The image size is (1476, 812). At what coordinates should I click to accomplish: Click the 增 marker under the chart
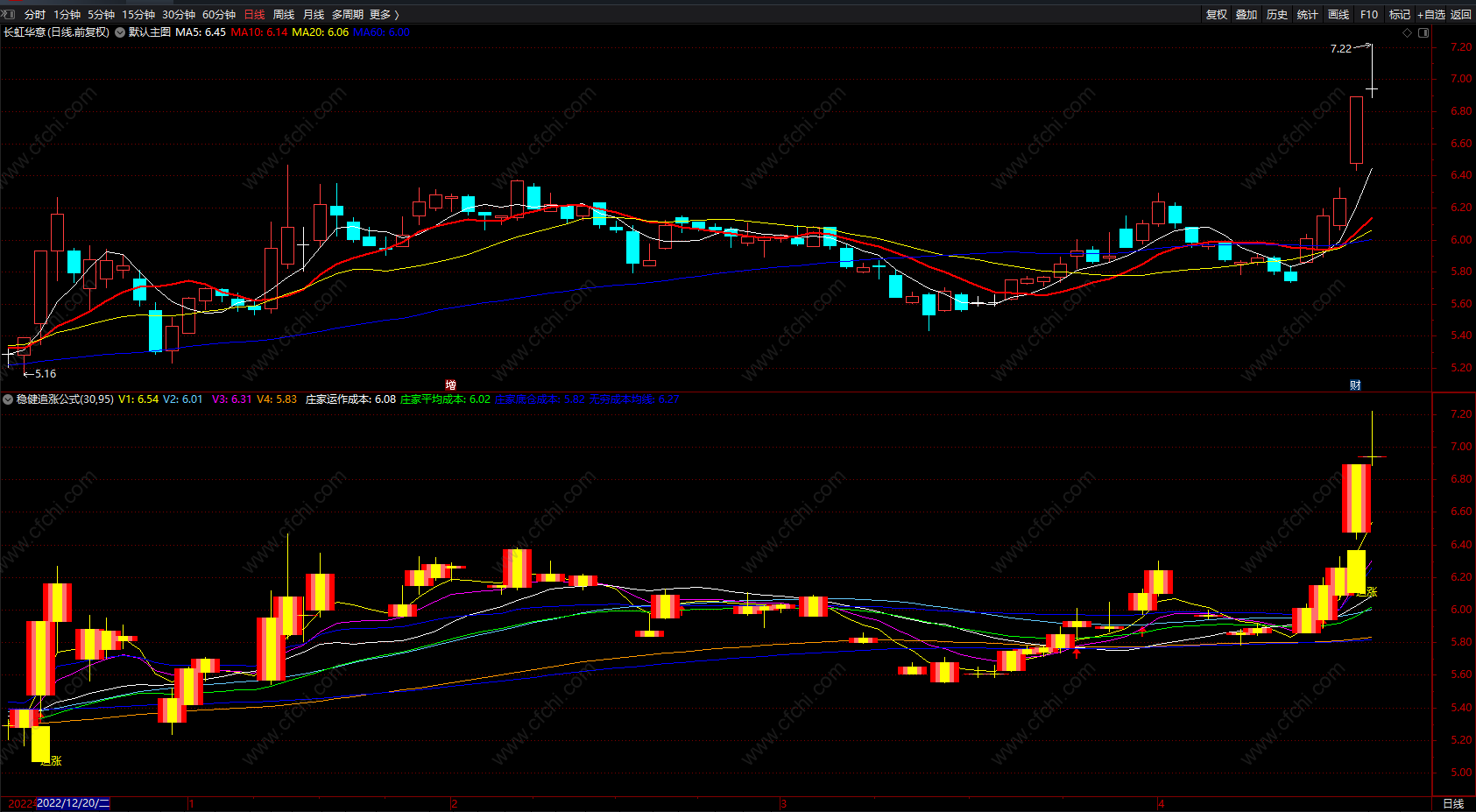pyautogui.click(x=450, y=385)
